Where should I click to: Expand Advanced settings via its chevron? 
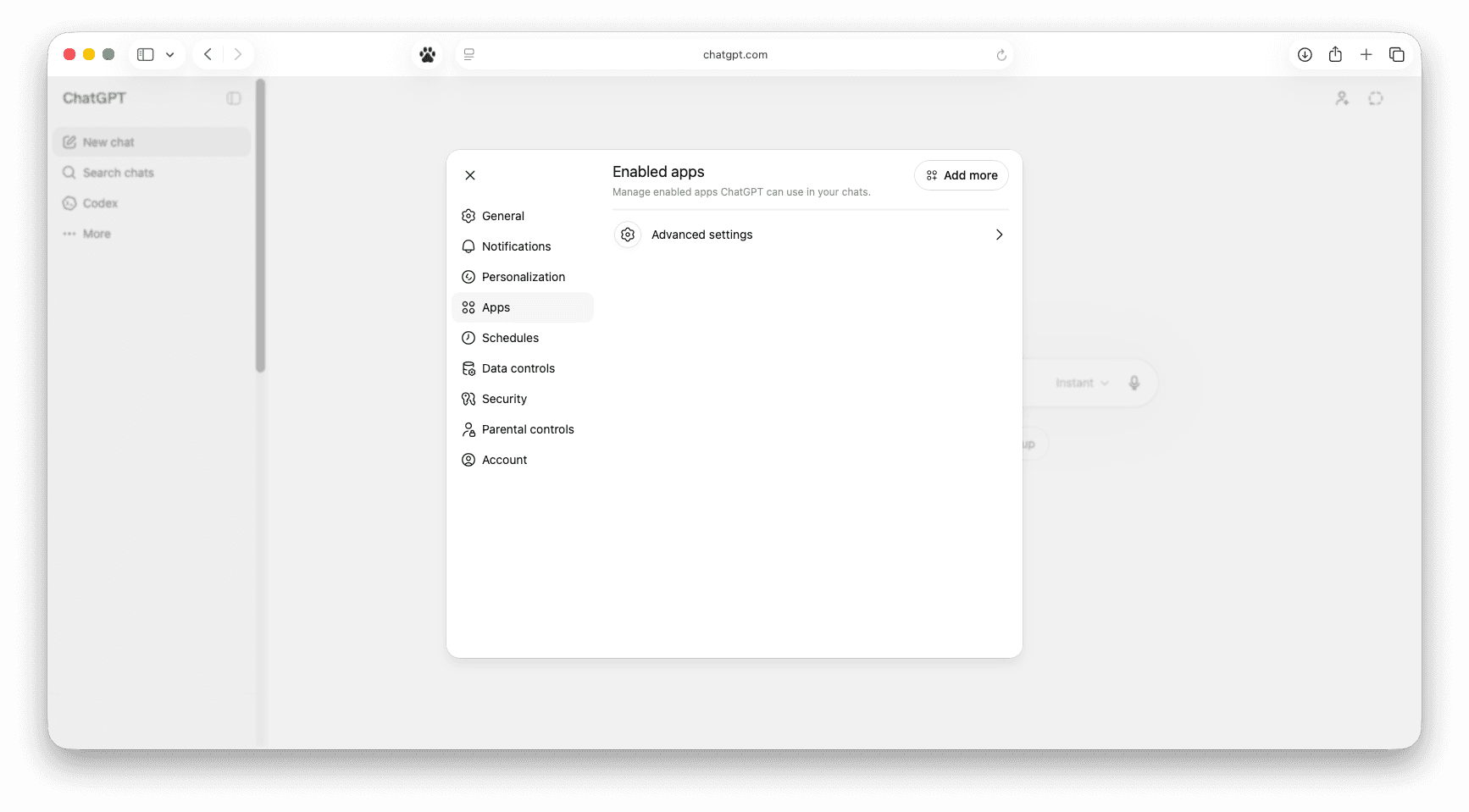click(x=999, y=235)
